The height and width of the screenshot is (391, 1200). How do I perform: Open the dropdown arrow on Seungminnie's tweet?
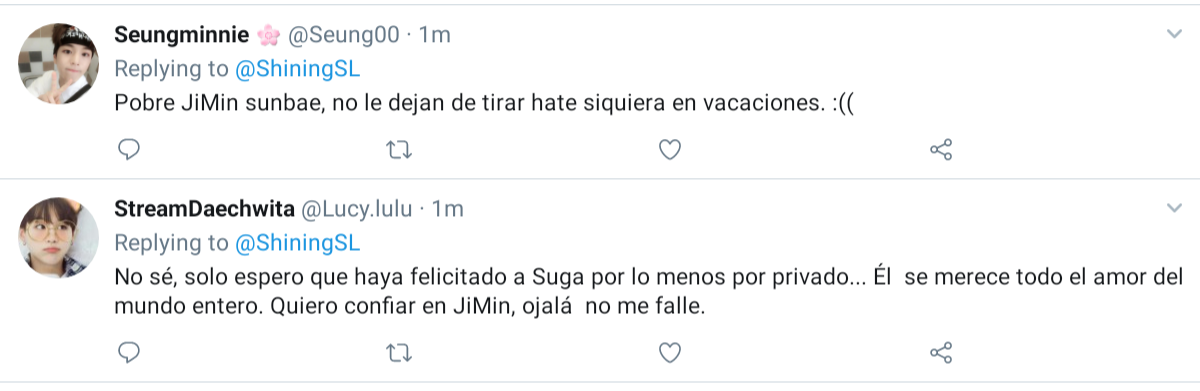pyautogui.click(x=1174, y=34)
